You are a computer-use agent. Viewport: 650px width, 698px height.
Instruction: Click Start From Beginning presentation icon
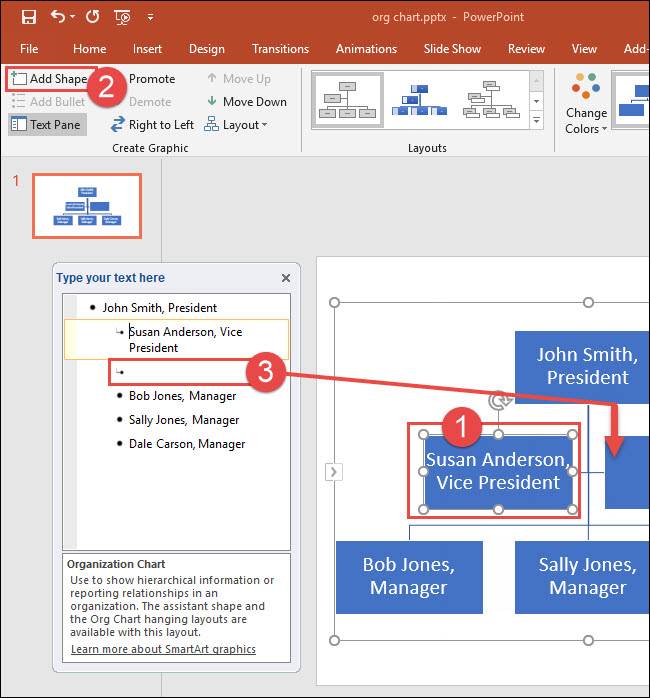point(123,16)
